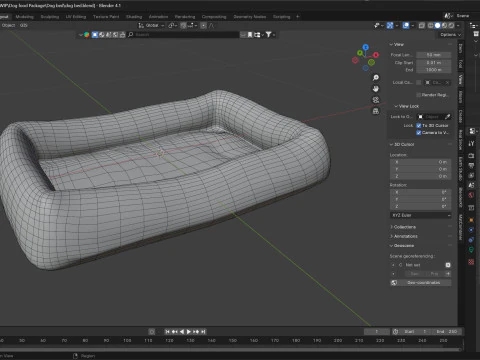
Task: Expand the Annotations panel
Action: click(404, 236)
